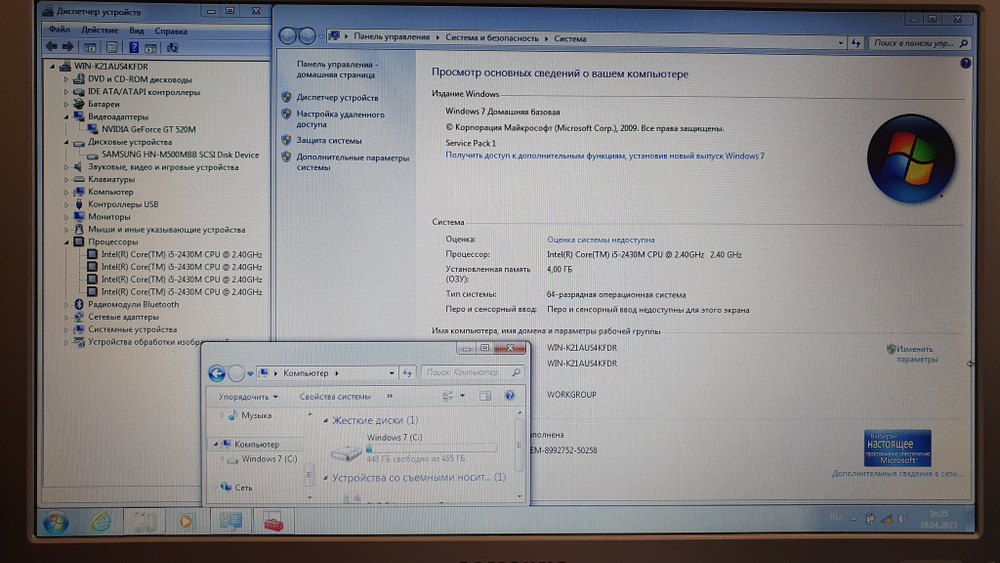
Task: Click Back button in Control Panel System window
Action: point(288,36)
